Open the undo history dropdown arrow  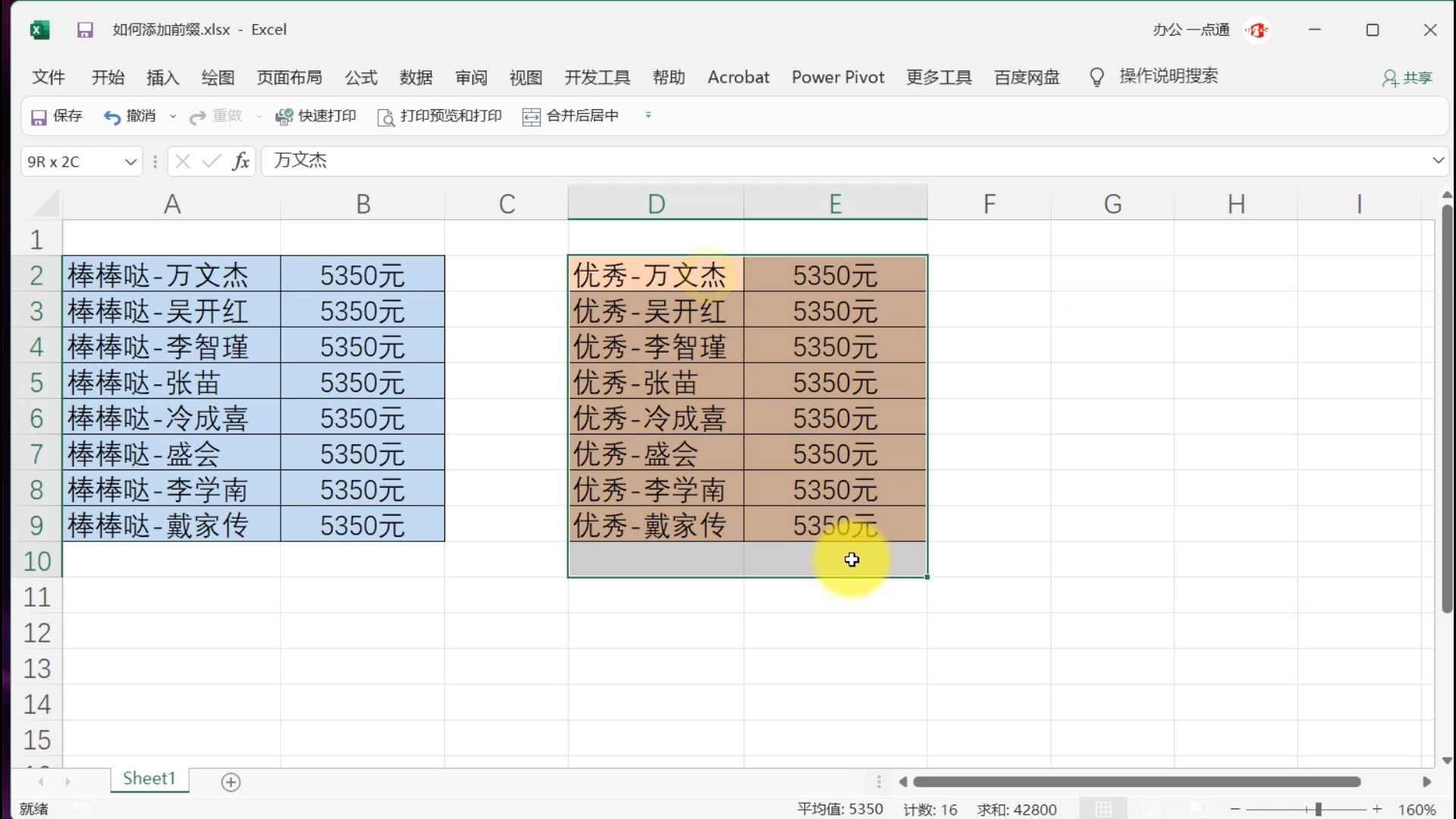coord(173,117)
